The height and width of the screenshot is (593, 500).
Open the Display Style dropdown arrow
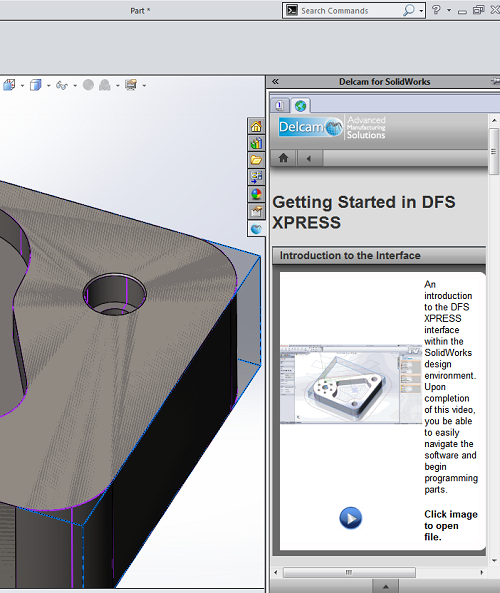(48, 86)
